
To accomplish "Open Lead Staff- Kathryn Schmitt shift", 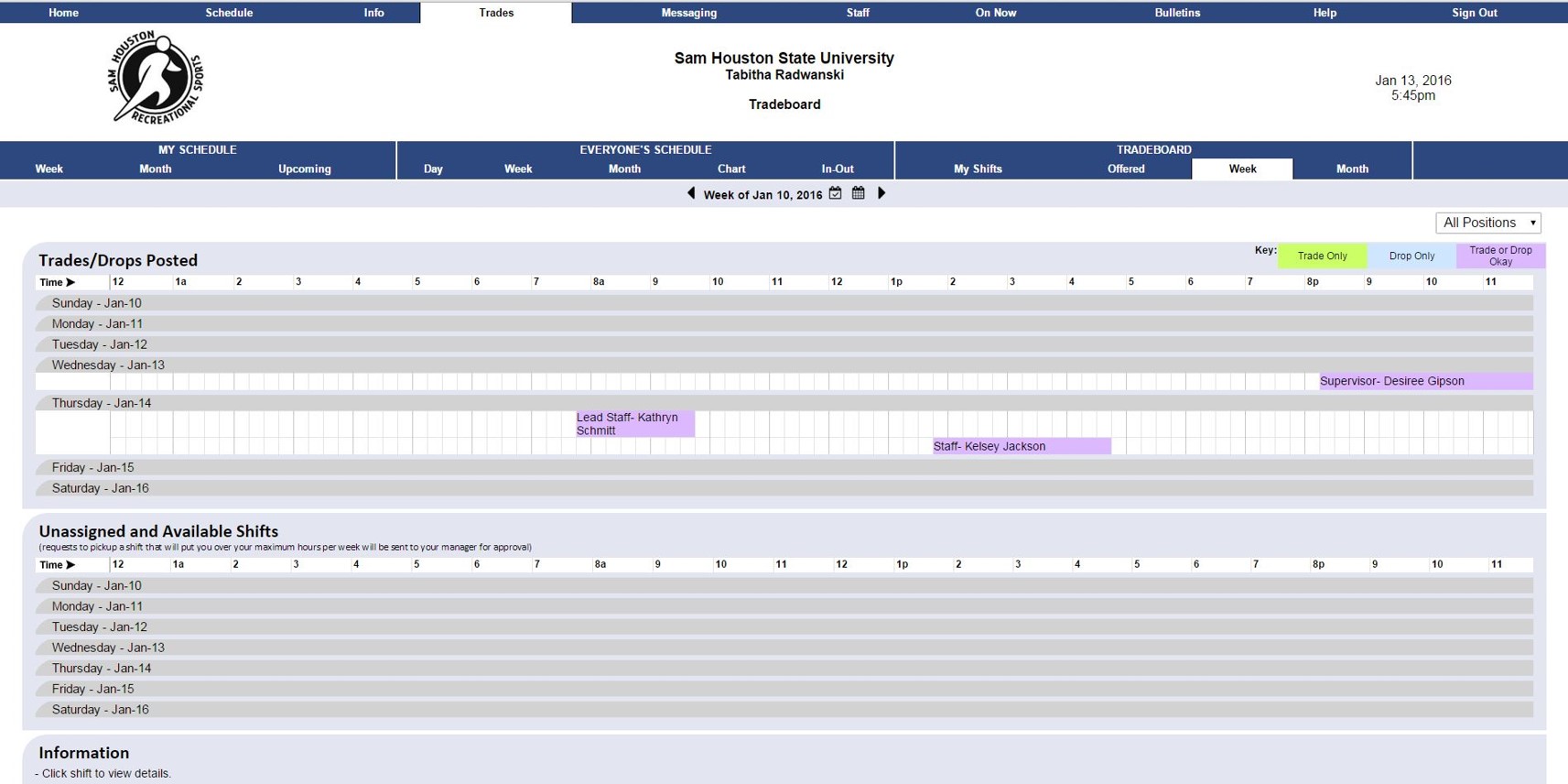I will [x=634, y=423].
